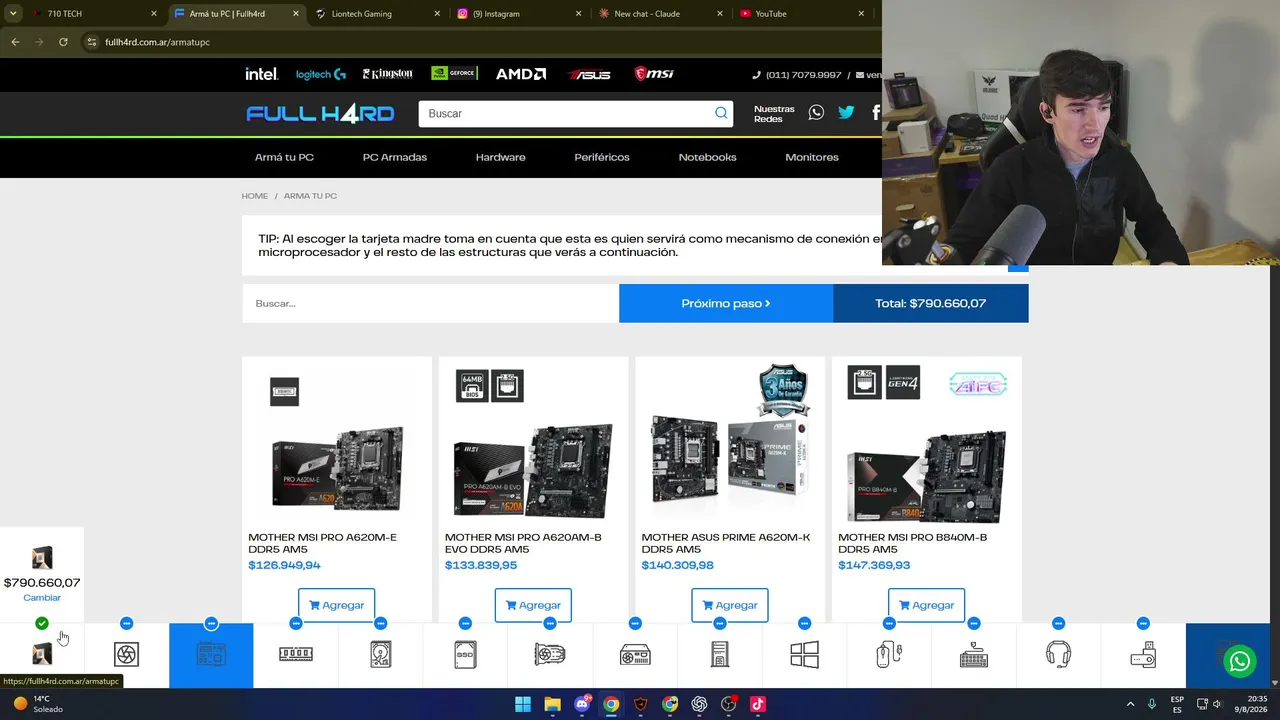Launch File Explorer from the taskbar
1280x720 pixels.
pyautogui.click(x=552, y=704)
